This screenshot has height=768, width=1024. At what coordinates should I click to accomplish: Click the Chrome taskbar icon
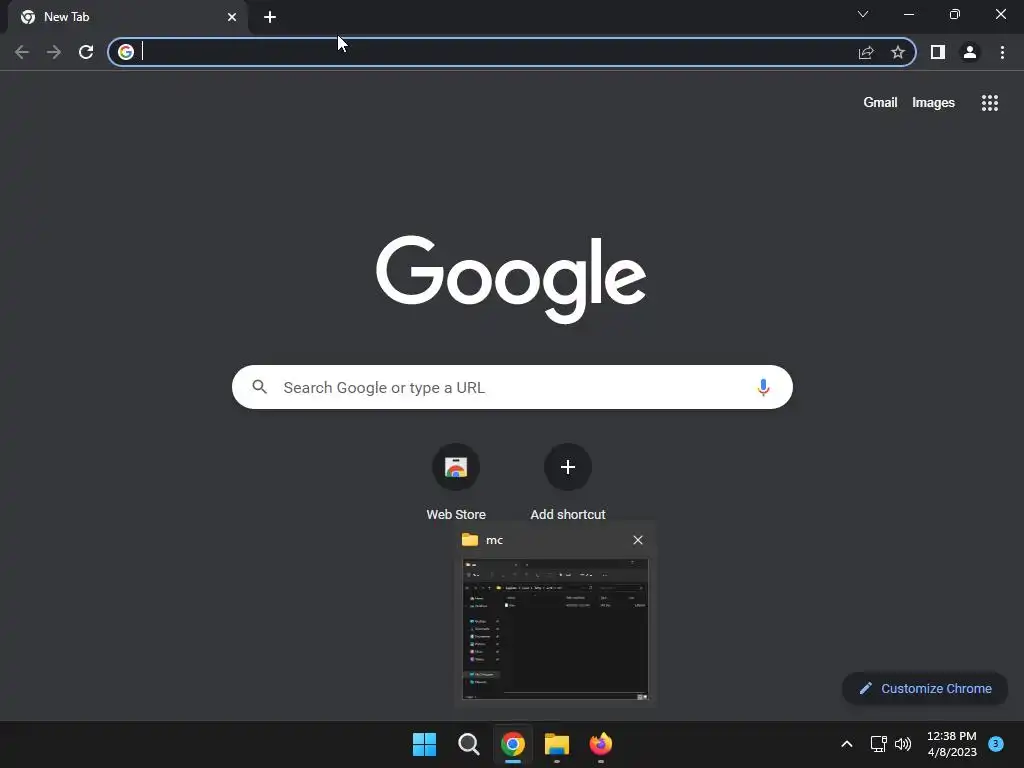click(513, 744)
